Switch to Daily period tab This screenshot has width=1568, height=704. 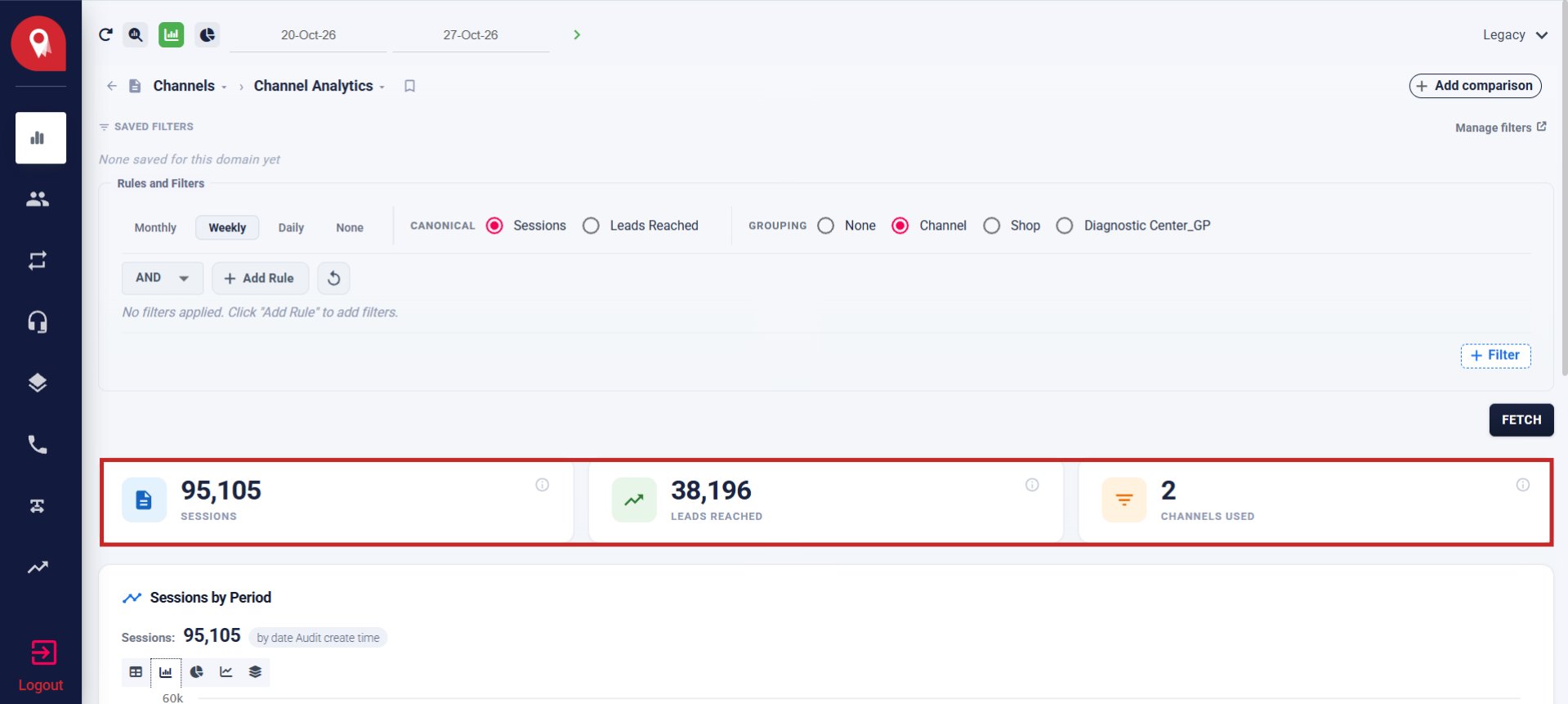click(x=291, y=227)
